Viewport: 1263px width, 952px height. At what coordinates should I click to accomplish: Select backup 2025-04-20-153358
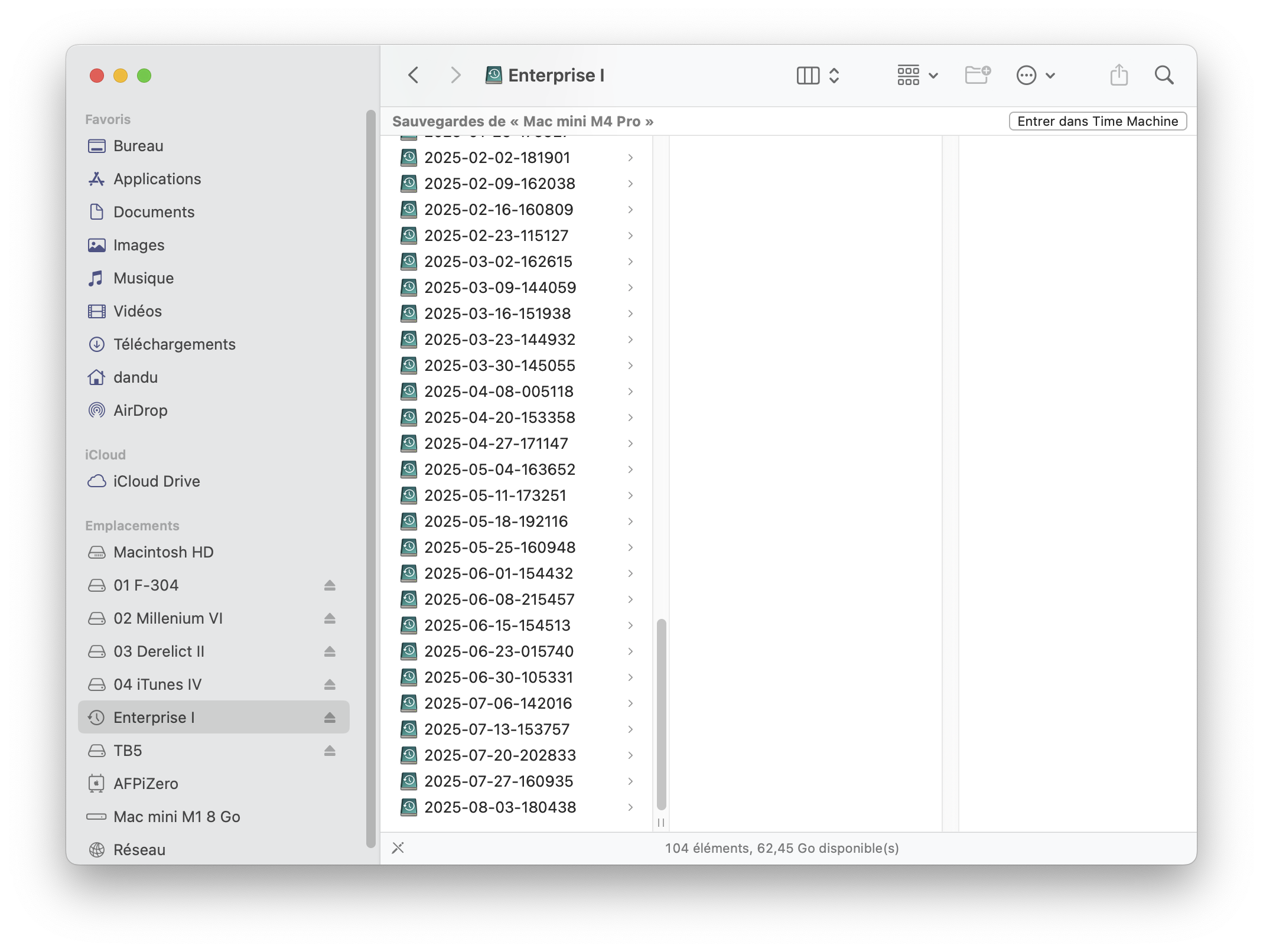(517, 418)
